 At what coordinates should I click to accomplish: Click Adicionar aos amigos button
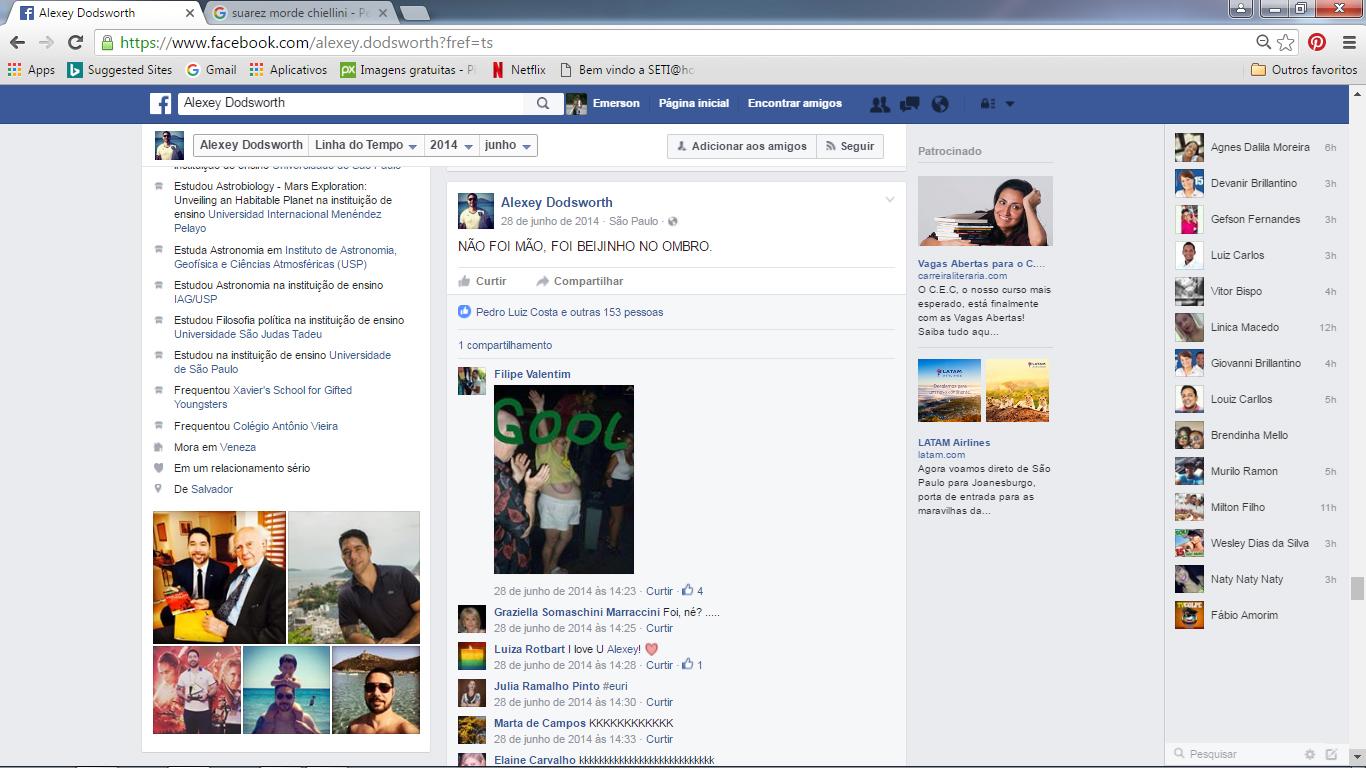pos(742,146)
